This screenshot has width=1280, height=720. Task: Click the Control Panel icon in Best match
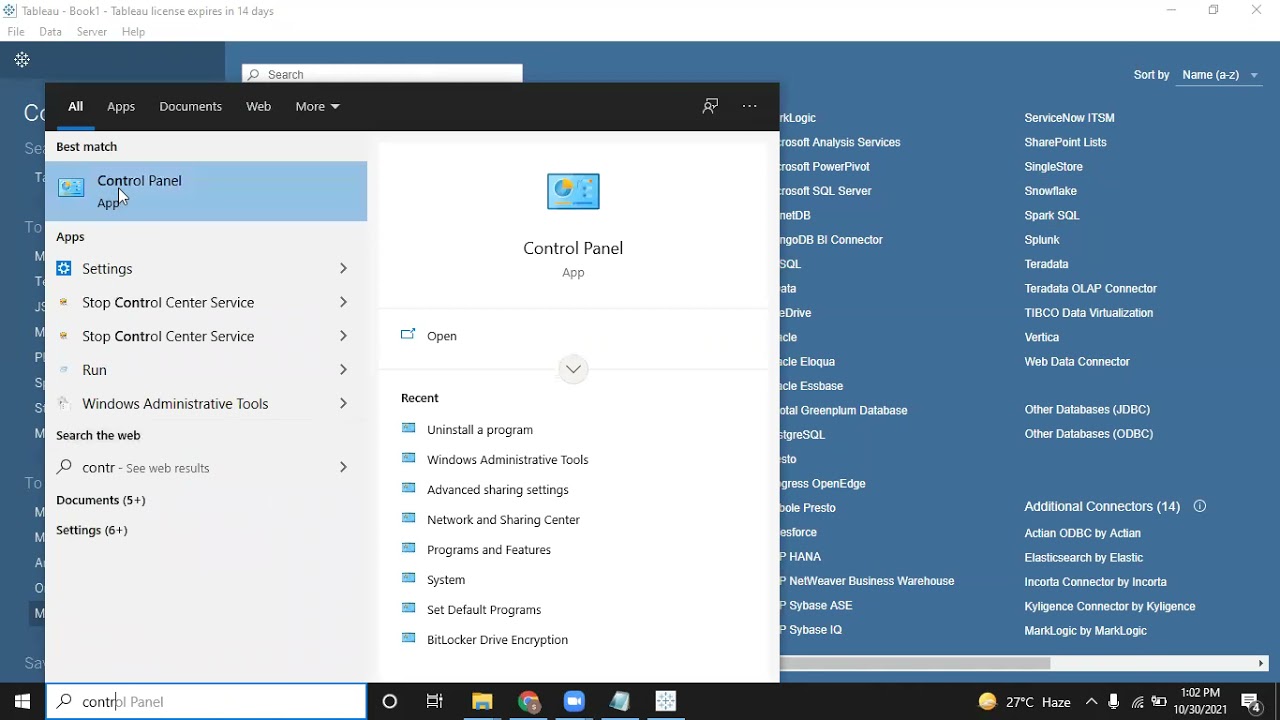coord(71,188)
